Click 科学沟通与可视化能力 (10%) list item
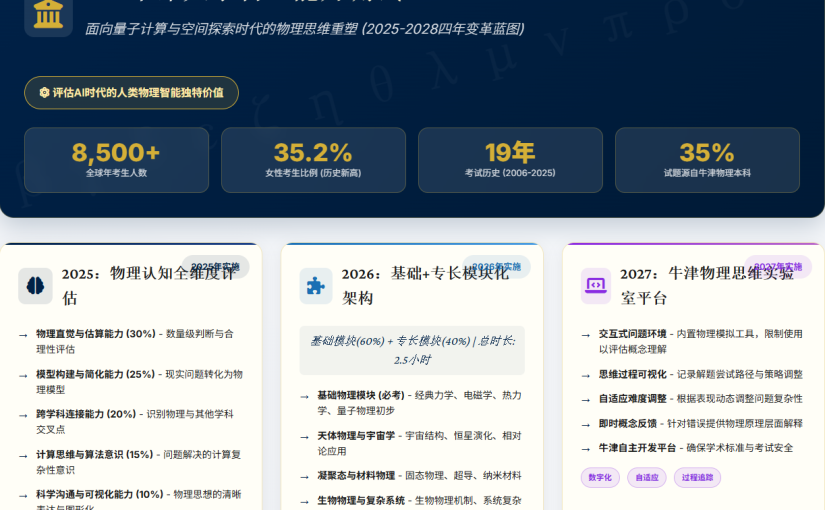825x510 pixels. pyautogui.click(x=132, y=501)
